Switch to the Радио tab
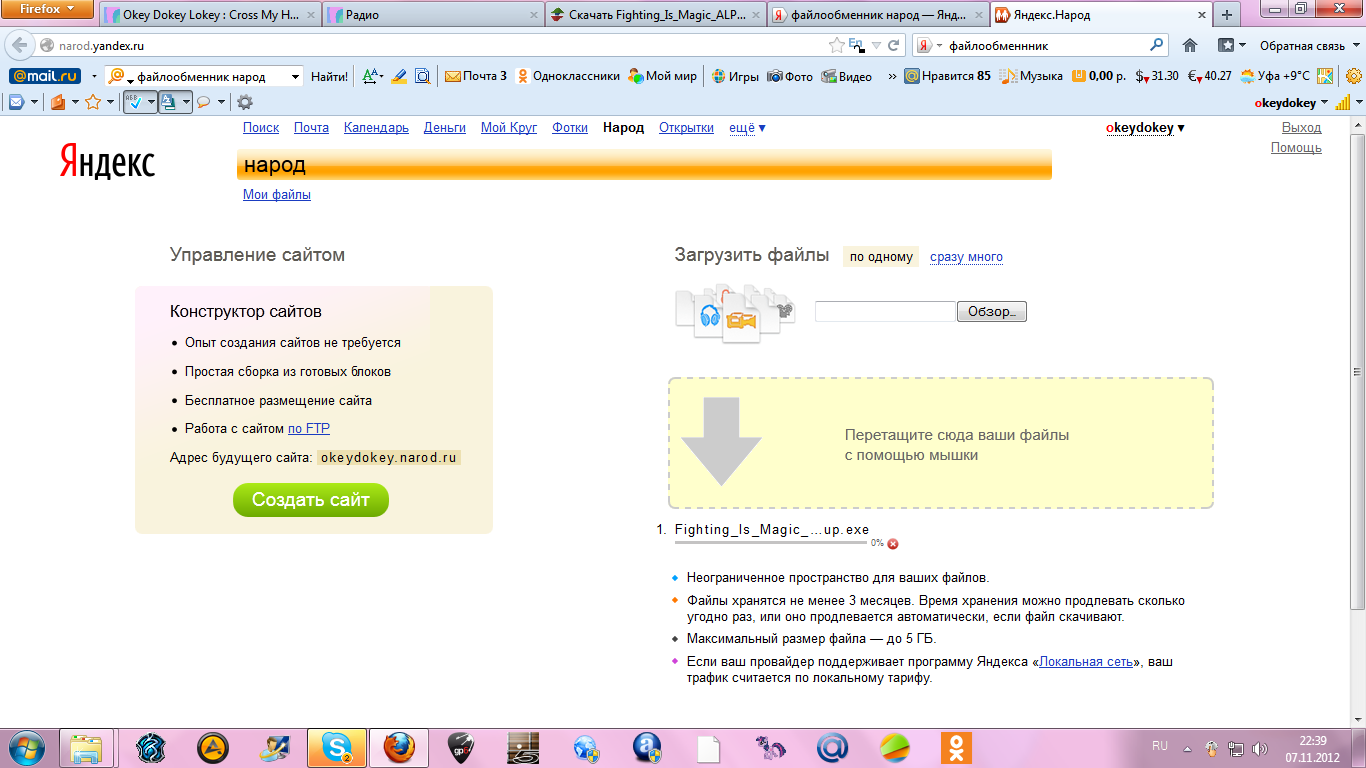Image resolution: width=1366 pixels, height=768 pixels. point(434,15)
